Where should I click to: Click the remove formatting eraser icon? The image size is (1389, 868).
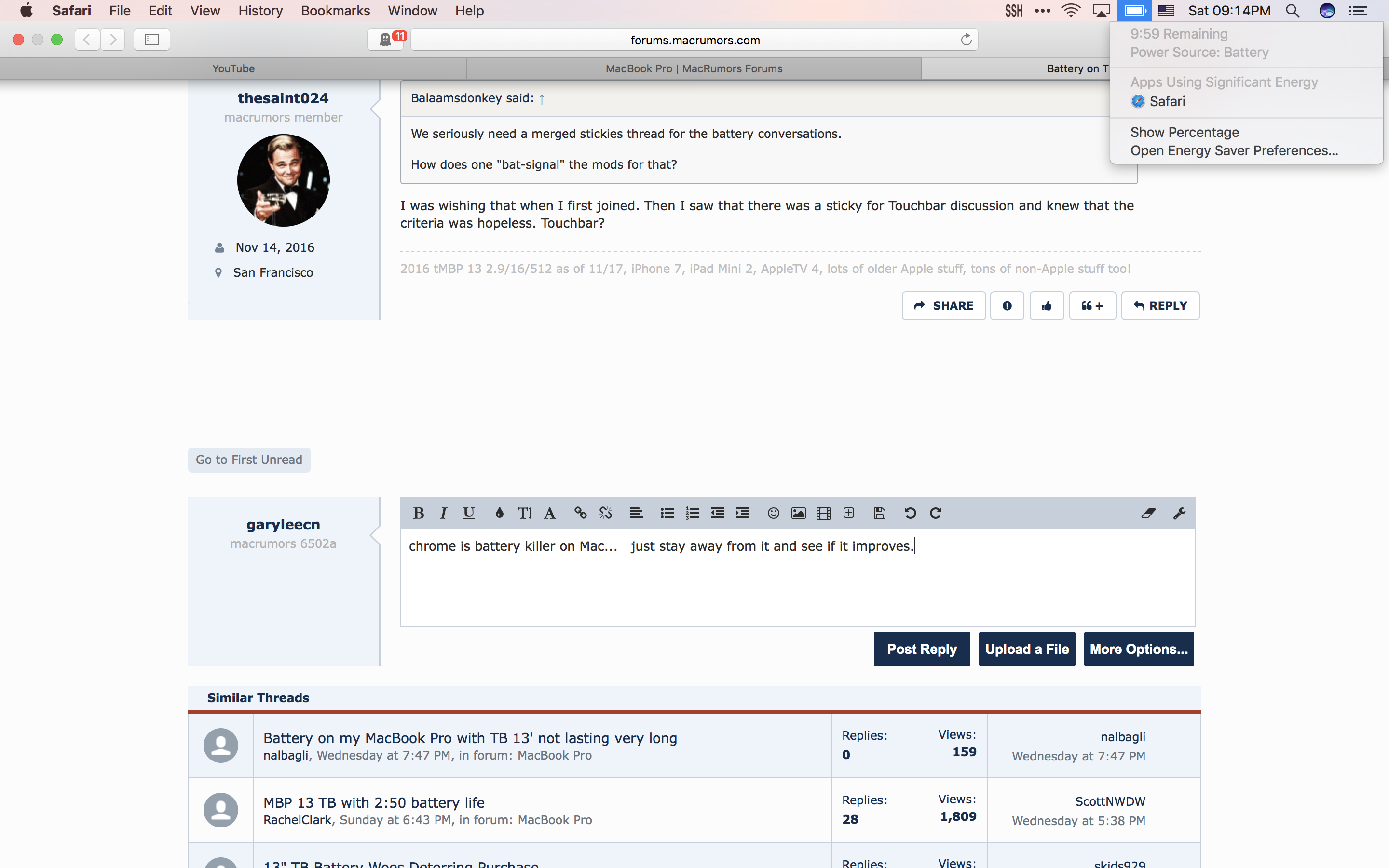point(1148,513)
